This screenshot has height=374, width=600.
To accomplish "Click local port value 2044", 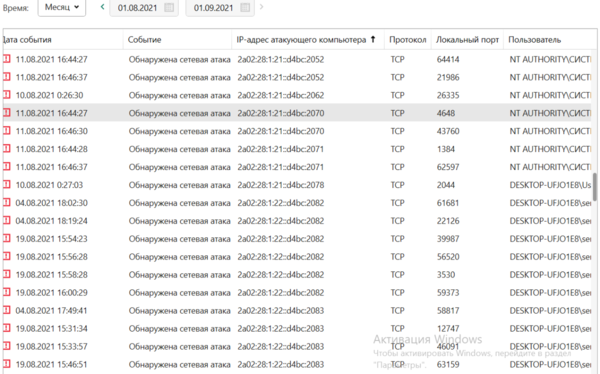I will click(446, 185).
